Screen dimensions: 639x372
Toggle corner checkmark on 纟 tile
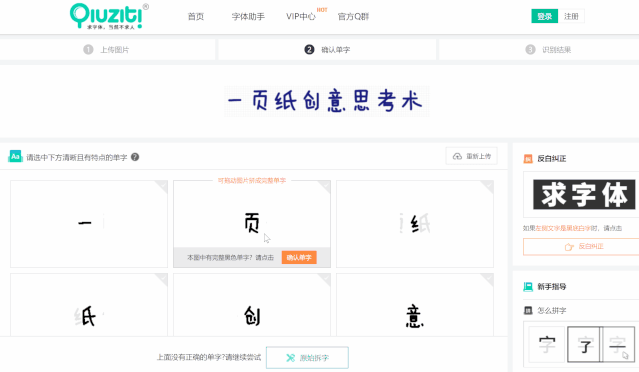[x=488, y=186]
